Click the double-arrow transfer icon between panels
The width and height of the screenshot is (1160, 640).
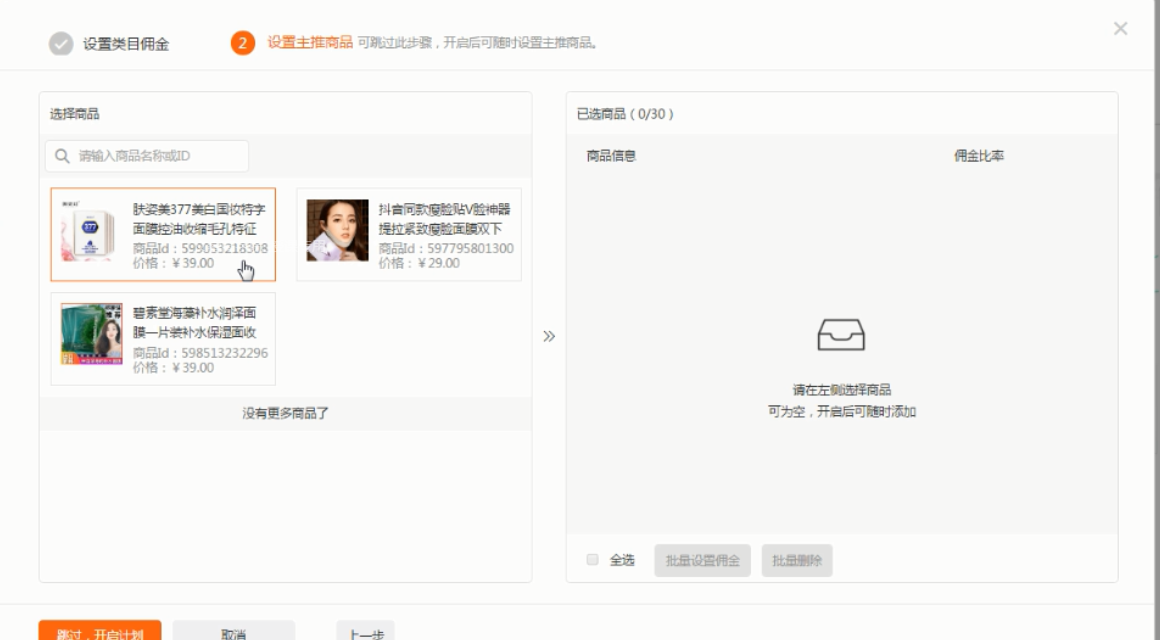[x=549, y=336]
